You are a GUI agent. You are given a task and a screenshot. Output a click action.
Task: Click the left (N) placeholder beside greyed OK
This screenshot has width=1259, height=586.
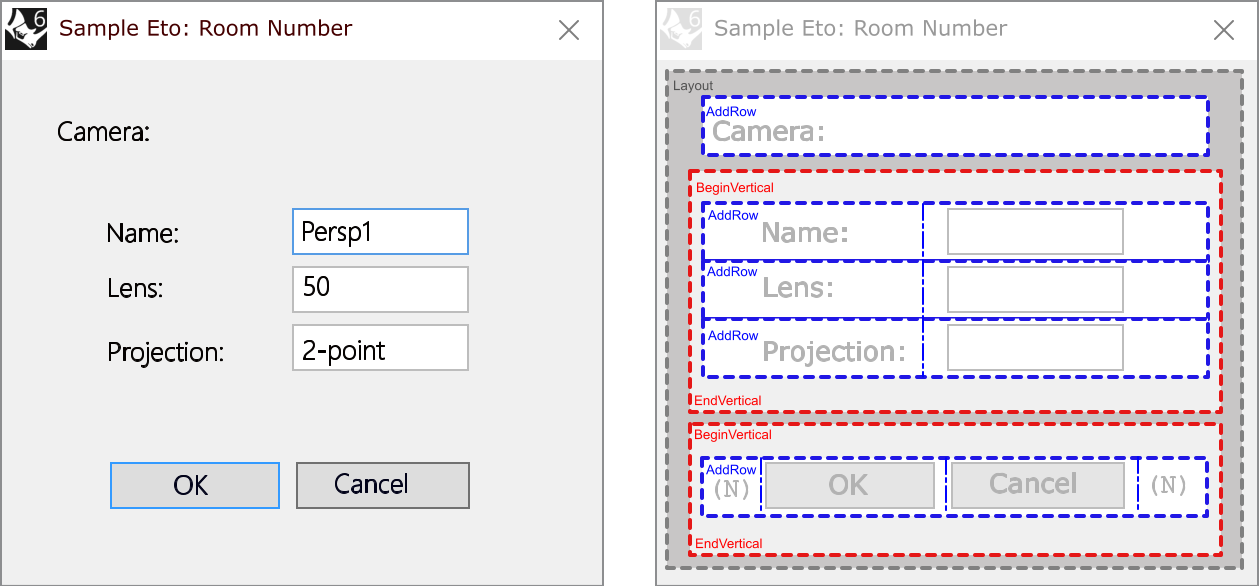tap(731, 488)
